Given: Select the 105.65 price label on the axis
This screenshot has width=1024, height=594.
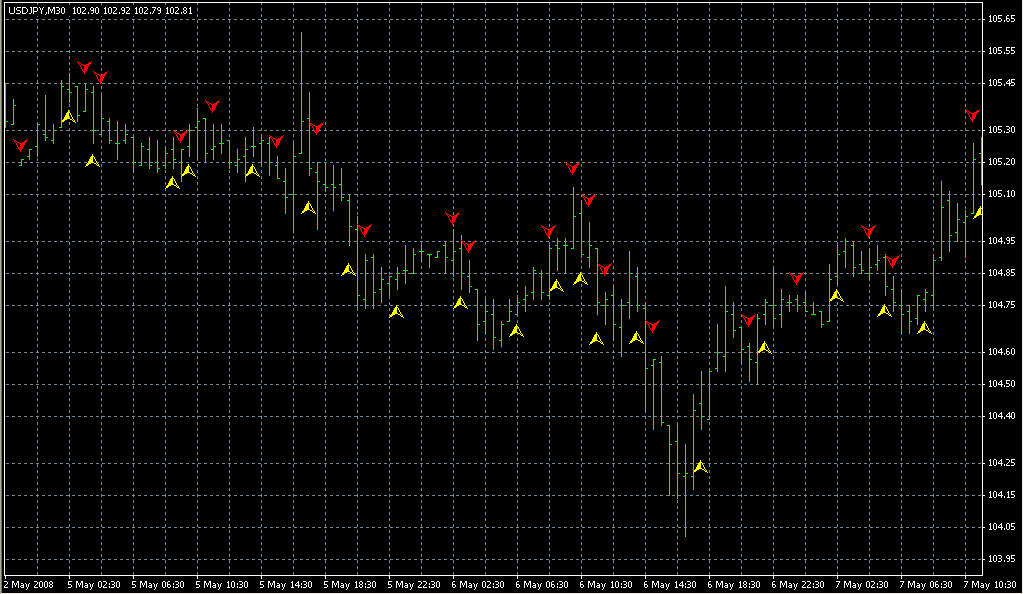Looking at the screenshot, I should click(1001, 19).
